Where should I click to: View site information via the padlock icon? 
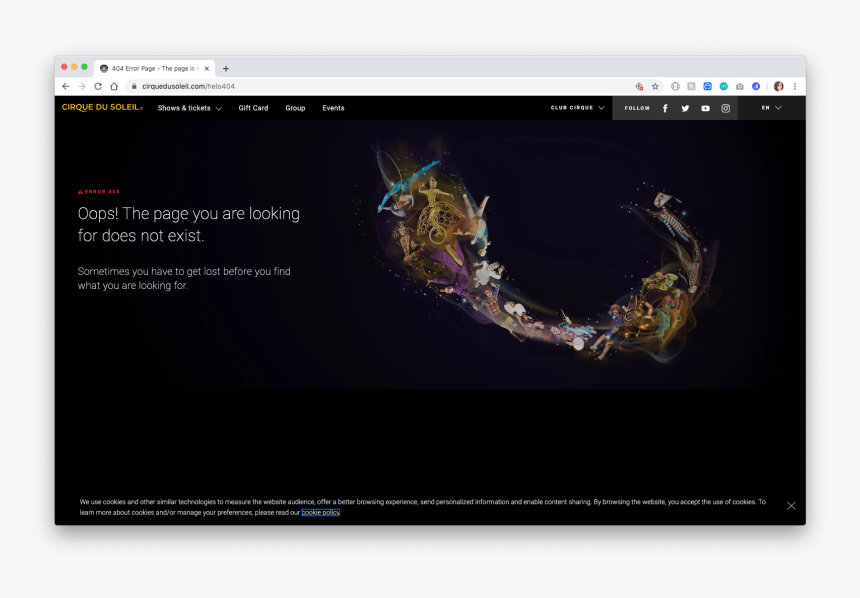pyautogui.click(x=134, y=86)
